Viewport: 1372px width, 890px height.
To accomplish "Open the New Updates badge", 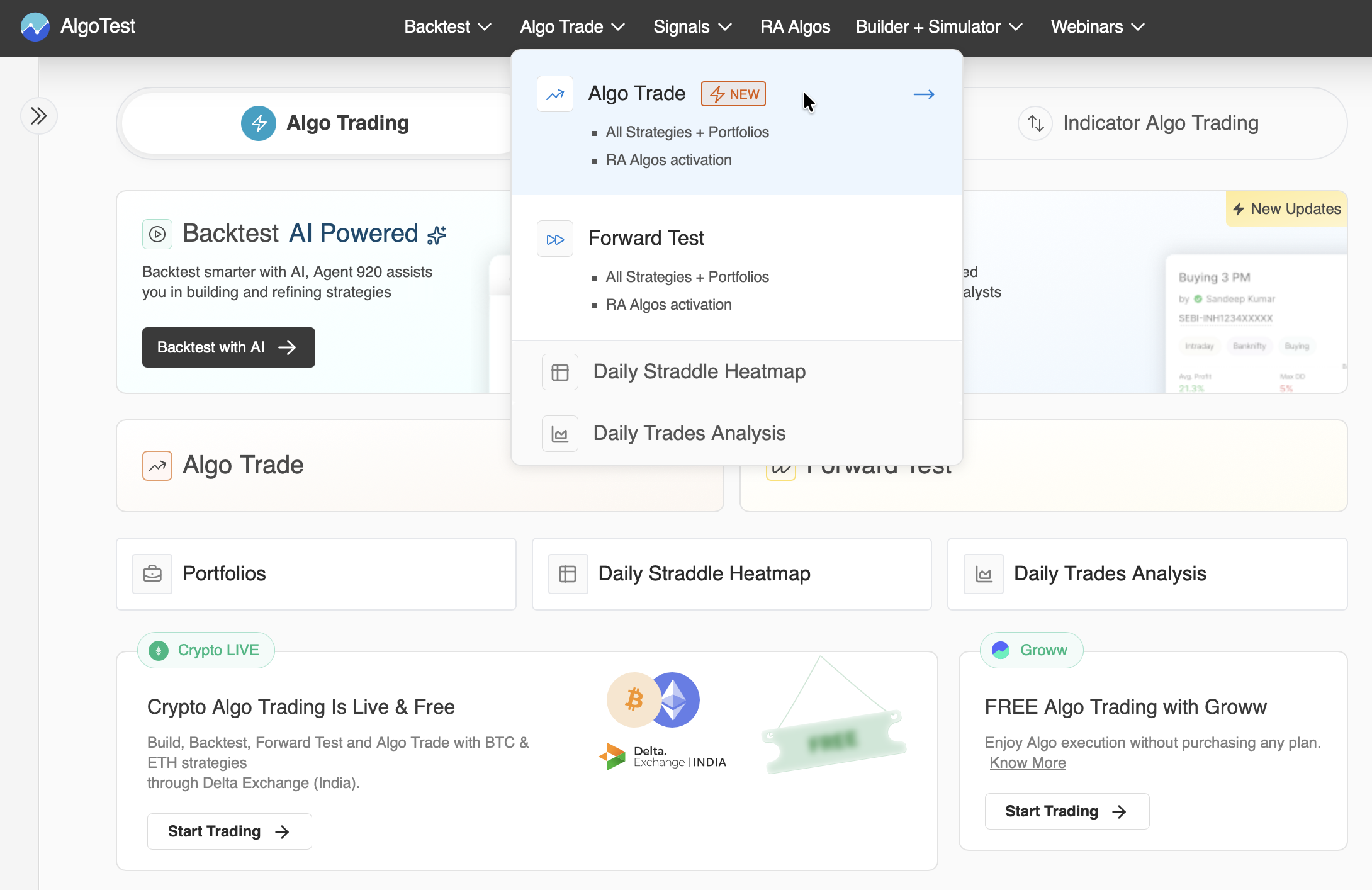I will pos(1286,209).
